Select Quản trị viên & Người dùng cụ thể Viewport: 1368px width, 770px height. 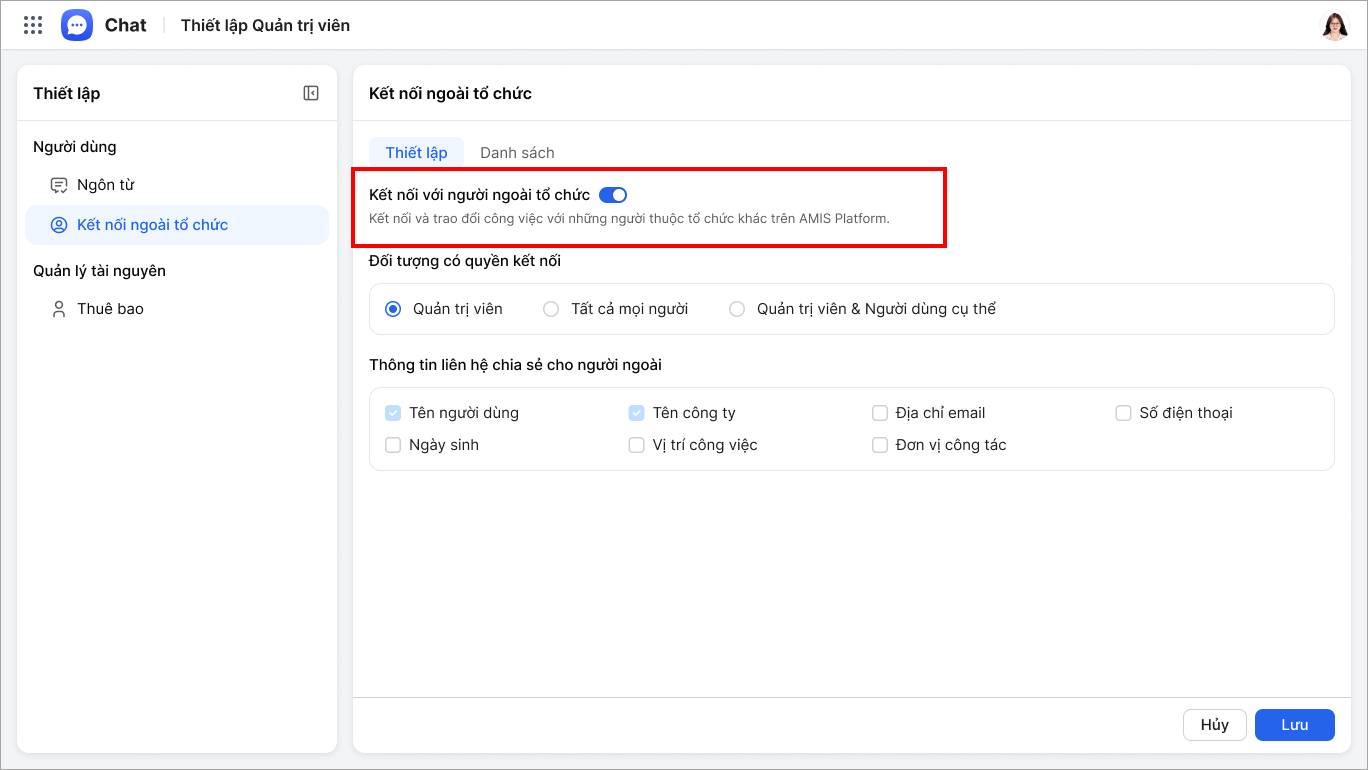point(737,309)
